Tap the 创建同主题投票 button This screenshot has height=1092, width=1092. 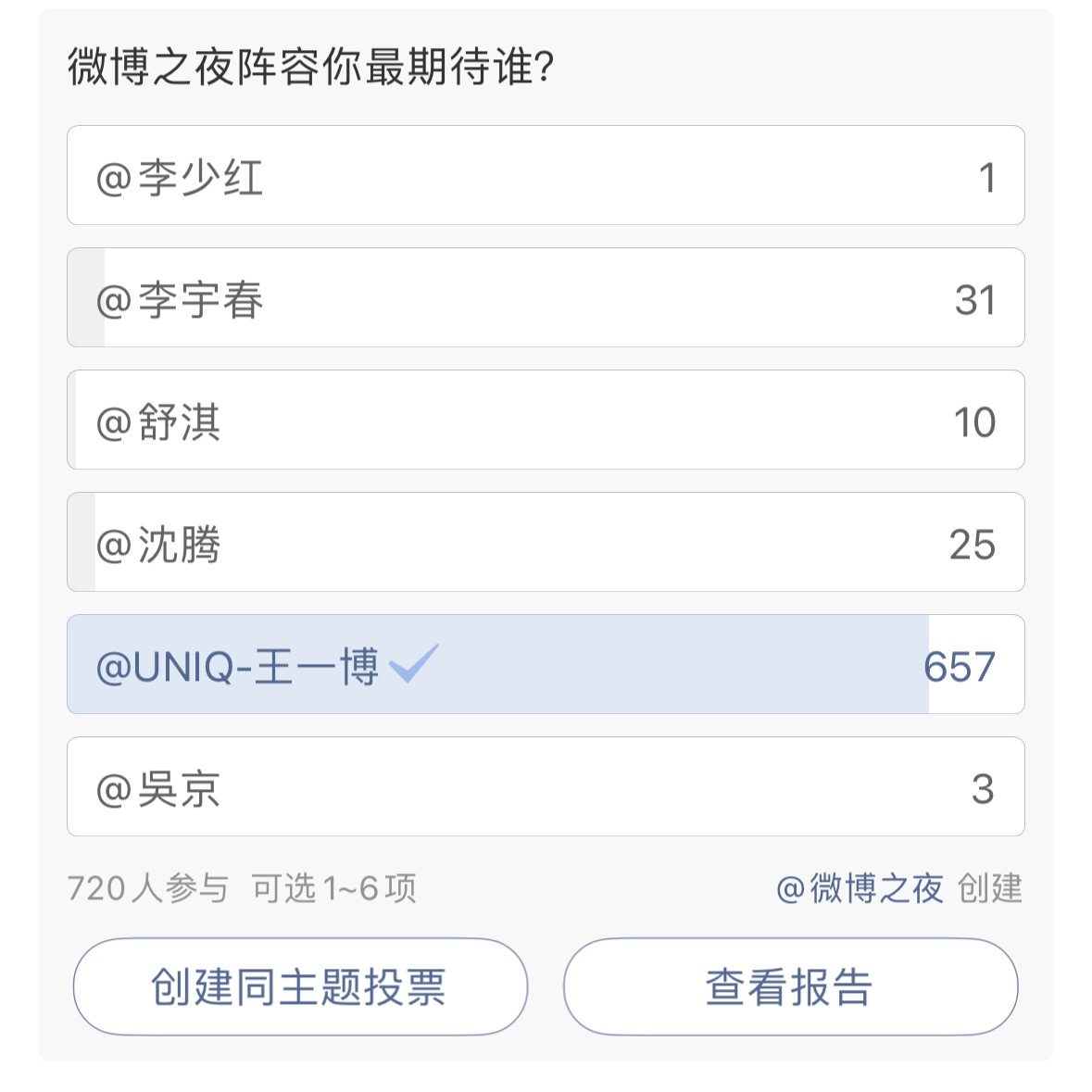pyautogui.click(x=300, y=986)
